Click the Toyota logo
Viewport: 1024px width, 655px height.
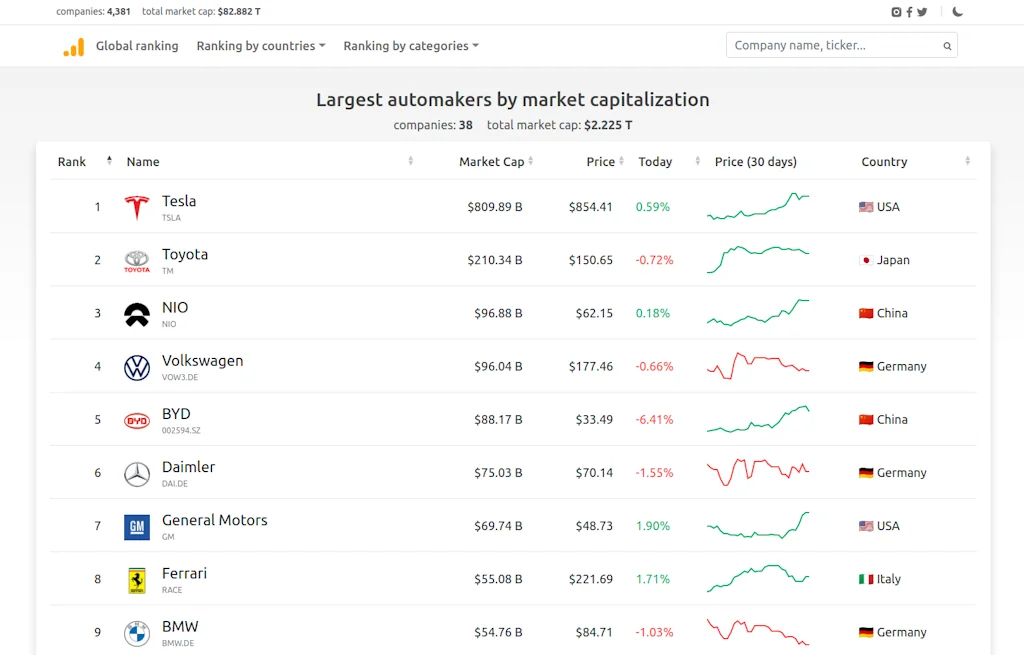coord(137,260)
